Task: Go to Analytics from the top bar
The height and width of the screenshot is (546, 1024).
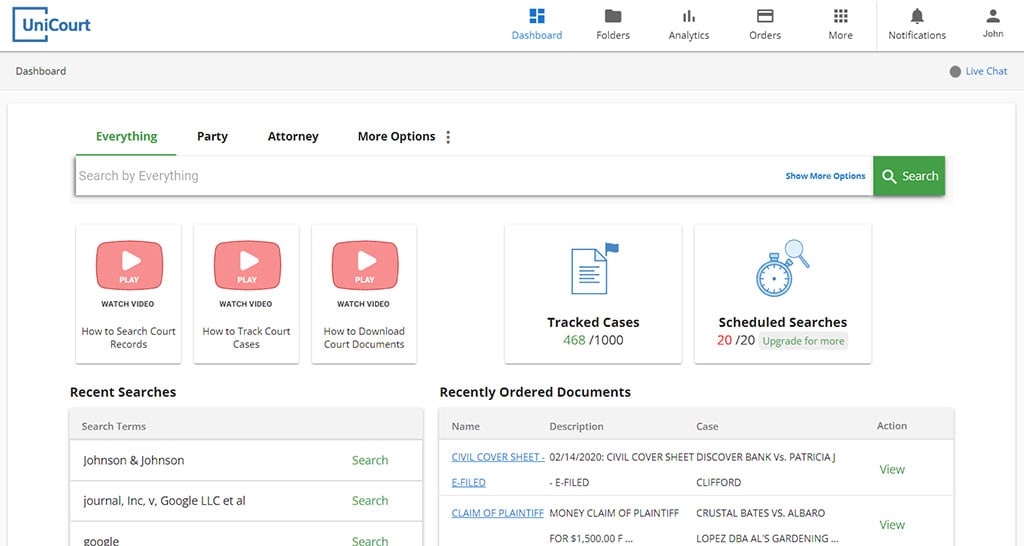Action: point(689,24)
